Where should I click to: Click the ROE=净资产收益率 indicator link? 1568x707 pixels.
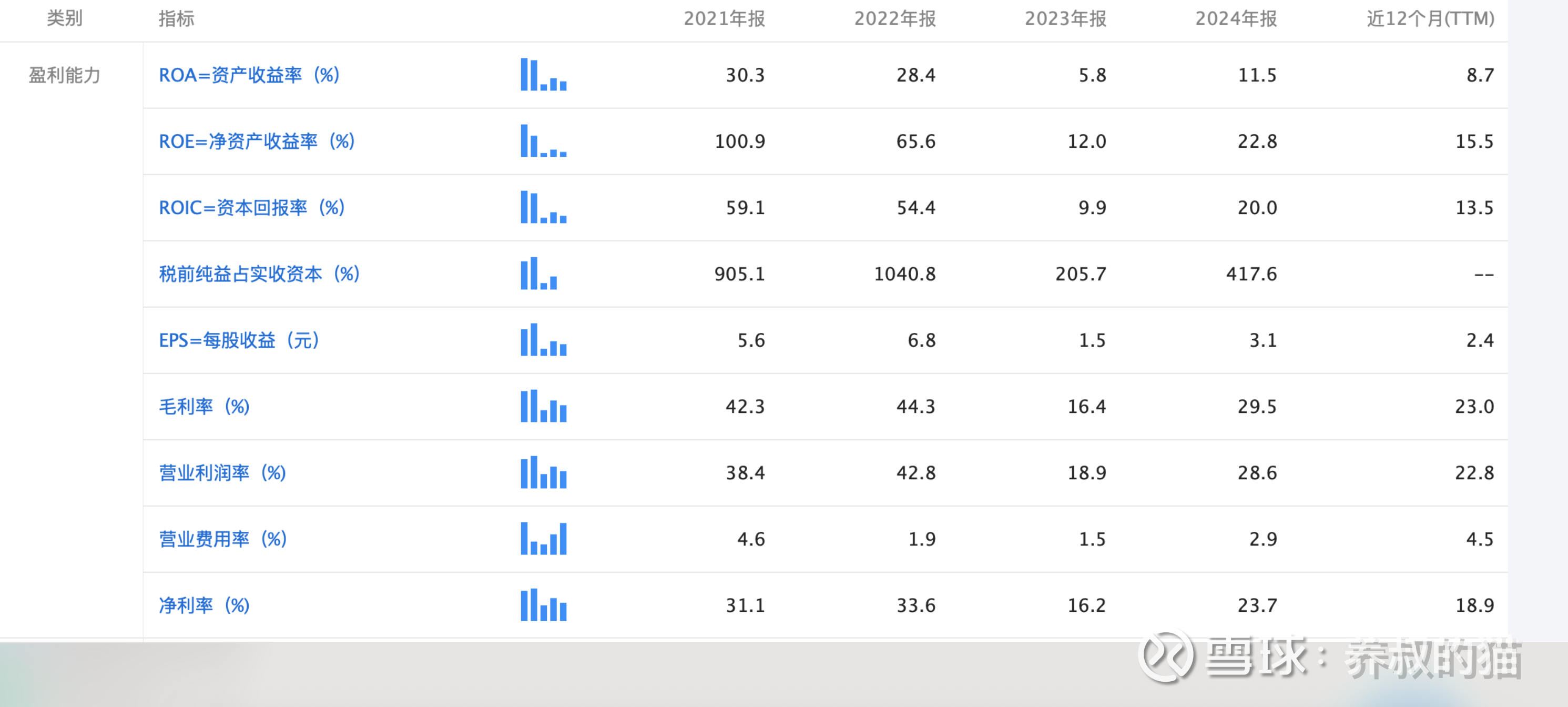(256, 142)
